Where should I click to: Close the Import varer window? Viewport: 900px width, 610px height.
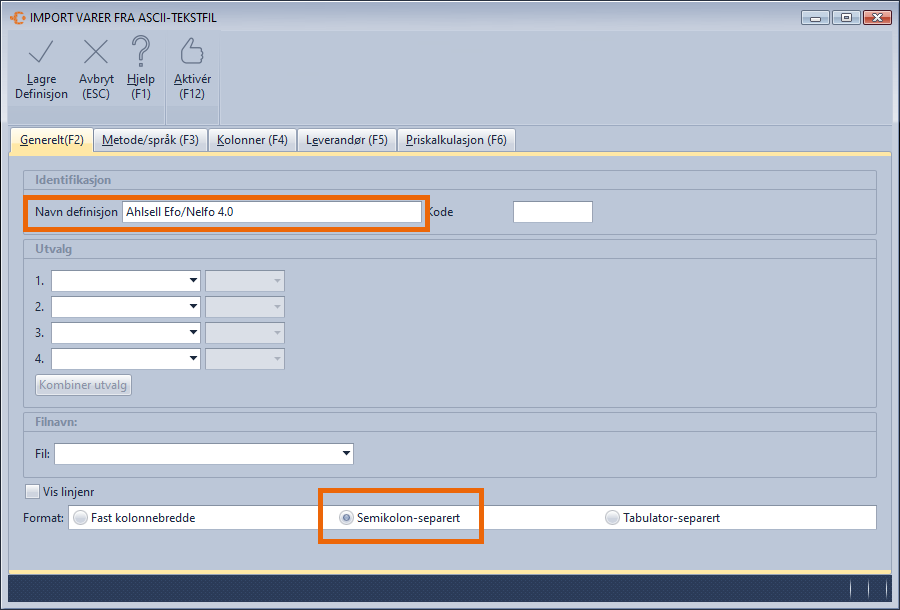pyautogui.click(x=877, y=18)
